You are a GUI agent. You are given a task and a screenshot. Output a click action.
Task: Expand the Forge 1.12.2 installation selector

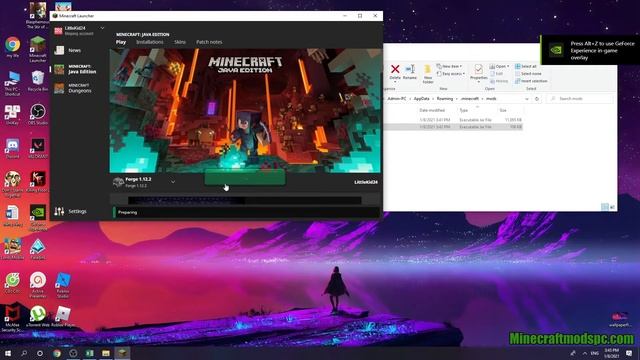(173, 182)
